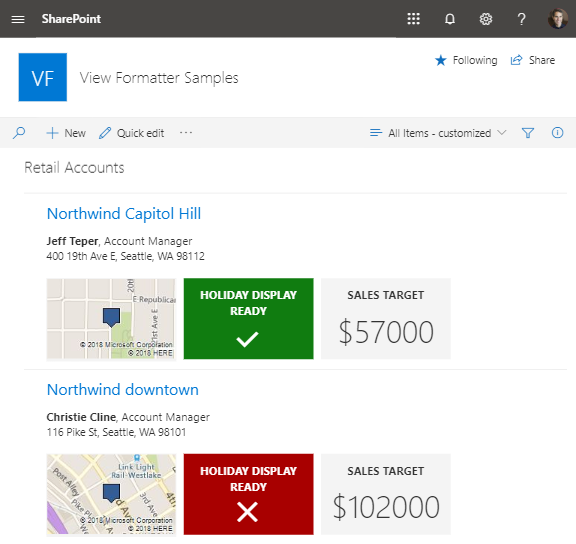The height and width of the screenshot is (544, 576).
Task: Share this site
Action: [533, 60]
